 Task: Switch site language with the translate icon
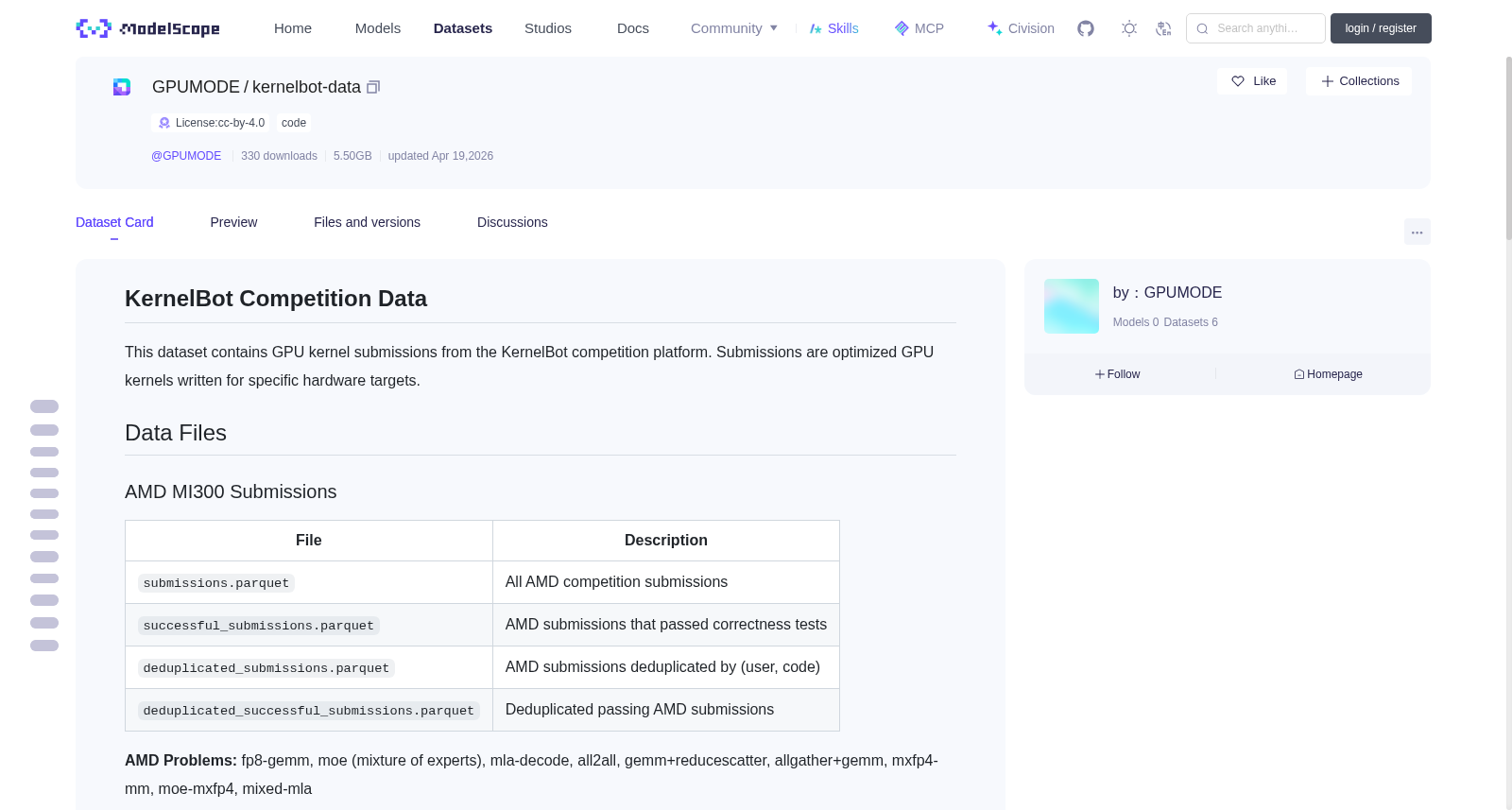point(1163,28)
